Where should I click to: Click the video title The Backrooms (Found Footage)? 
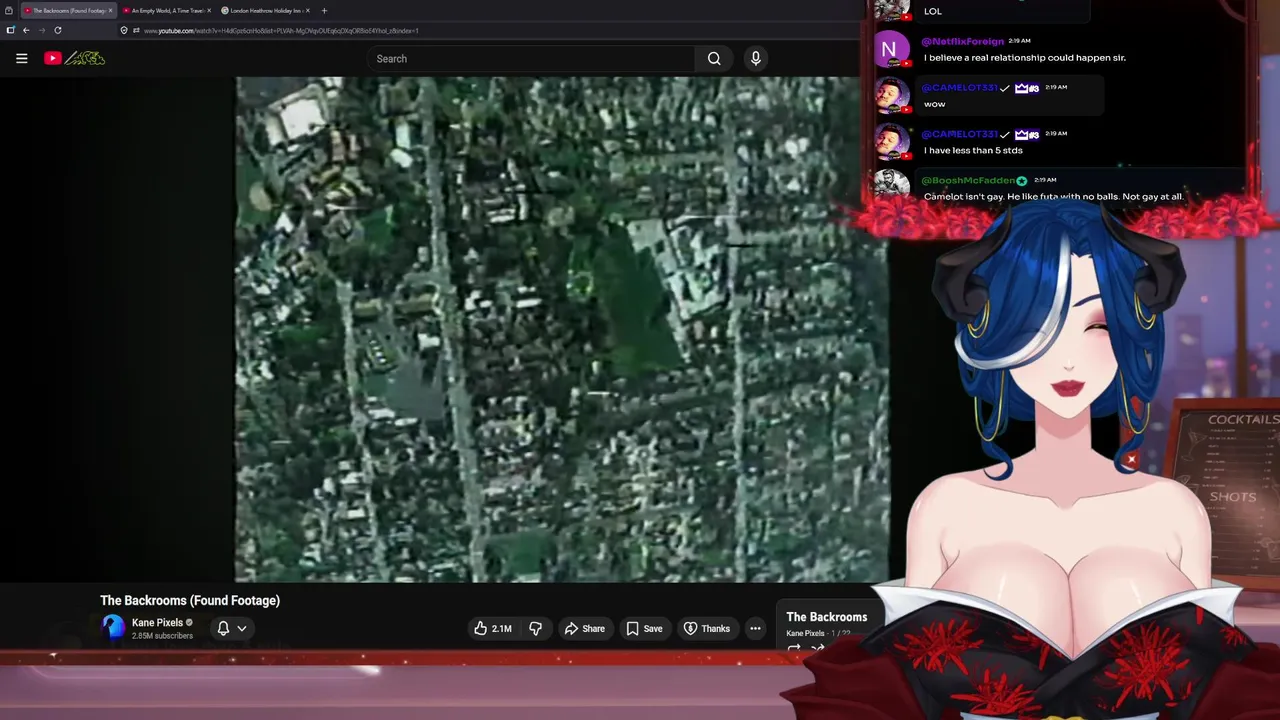[190, 600]
